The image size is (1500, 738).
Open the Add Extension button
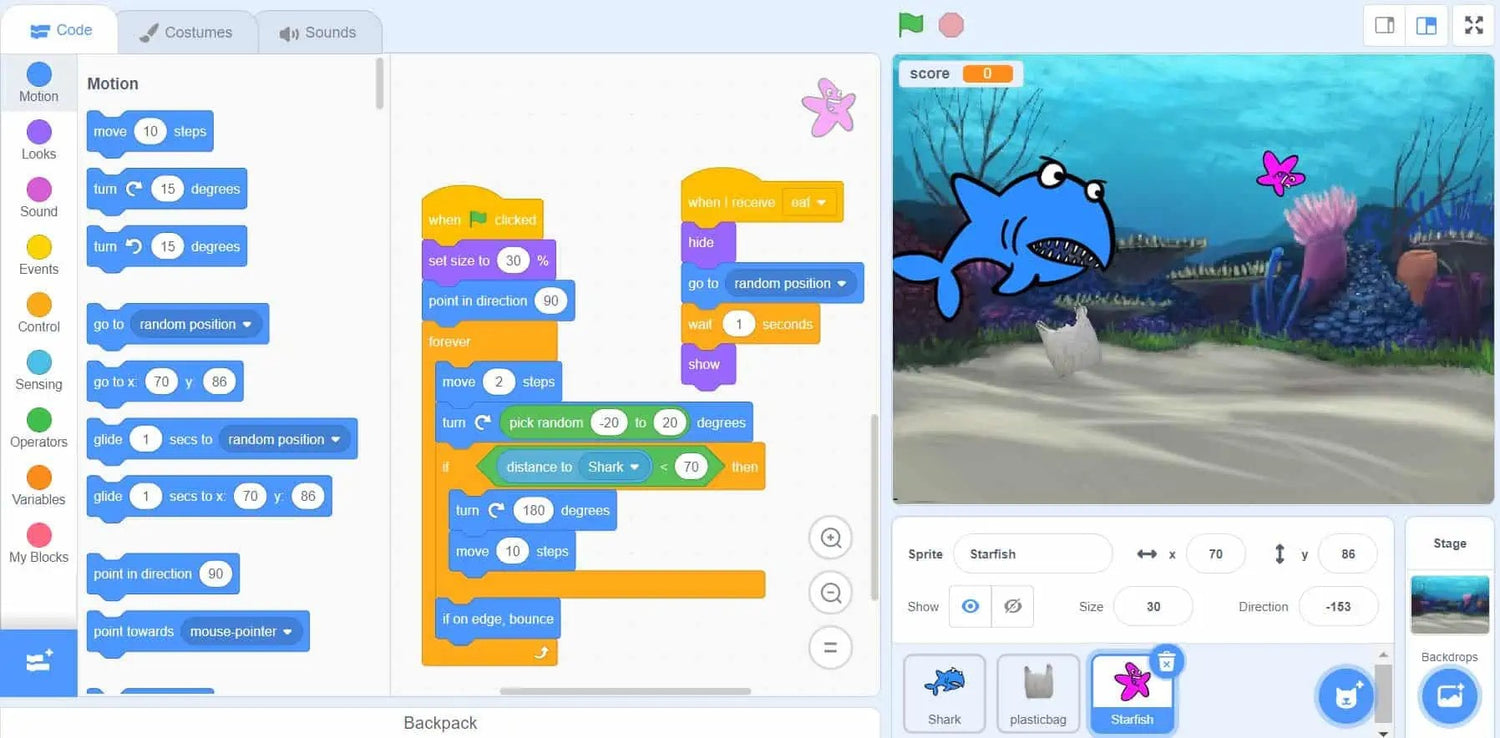38,662
